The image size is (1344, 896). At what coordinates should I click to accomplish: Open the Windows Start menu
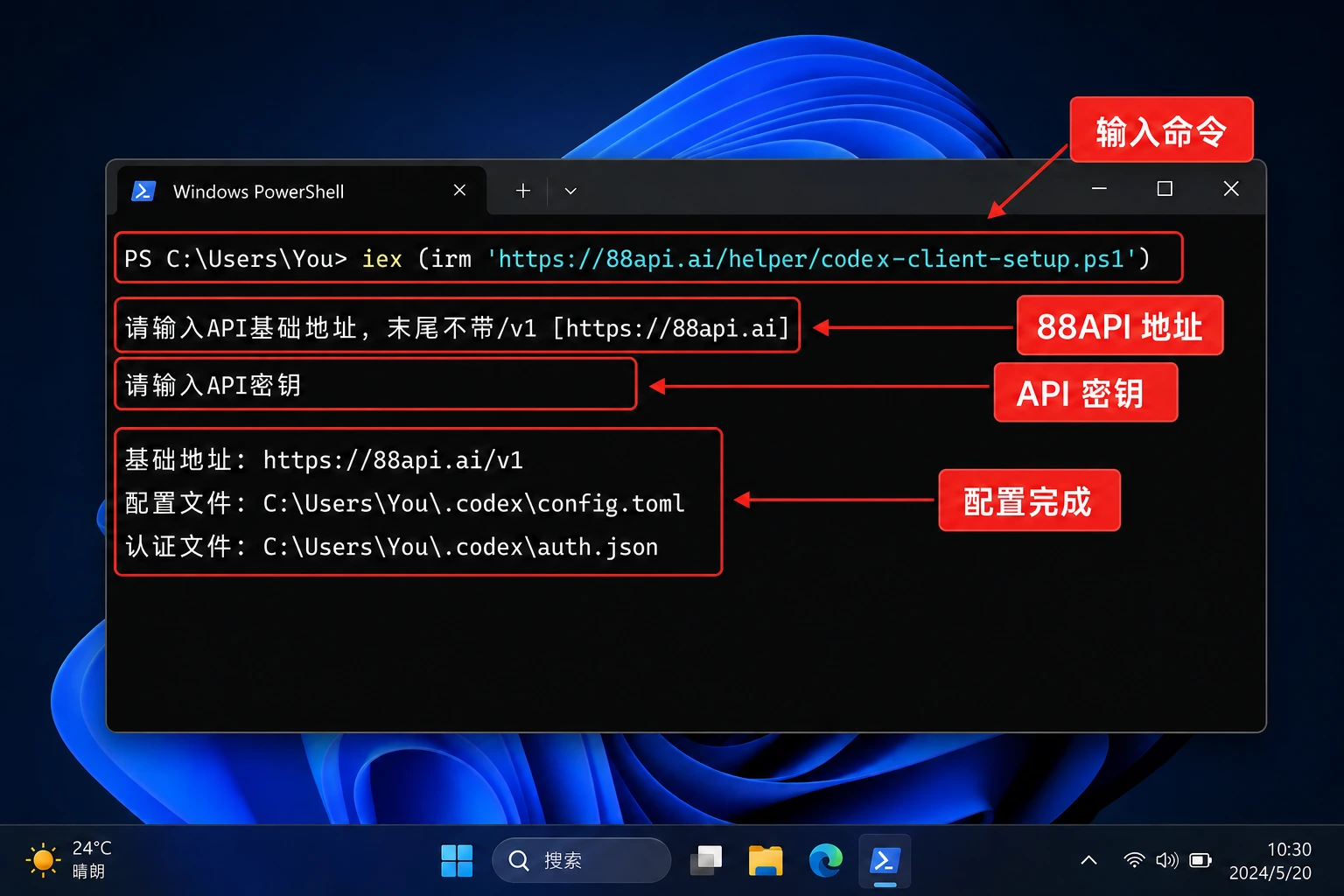[457, 860]
